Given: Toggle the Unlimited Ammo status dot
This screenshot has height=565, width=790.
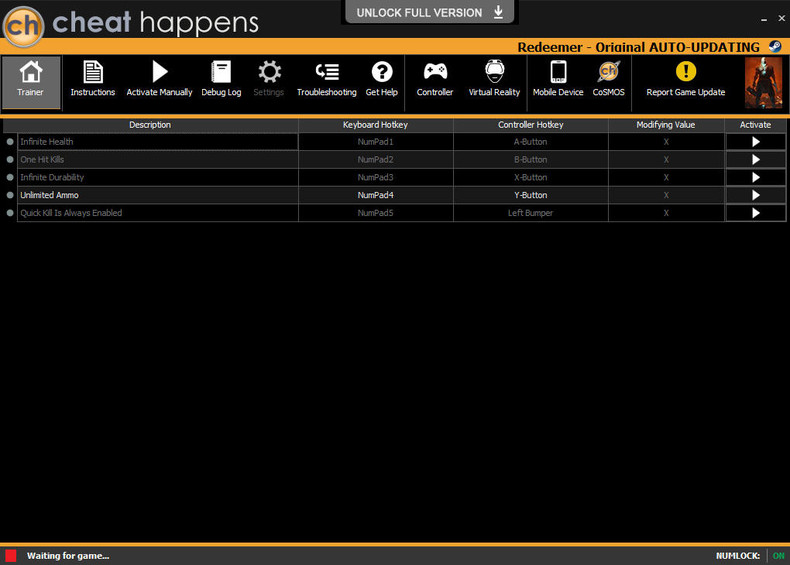Looking at the screenshot, I should (x=10, y=195).
